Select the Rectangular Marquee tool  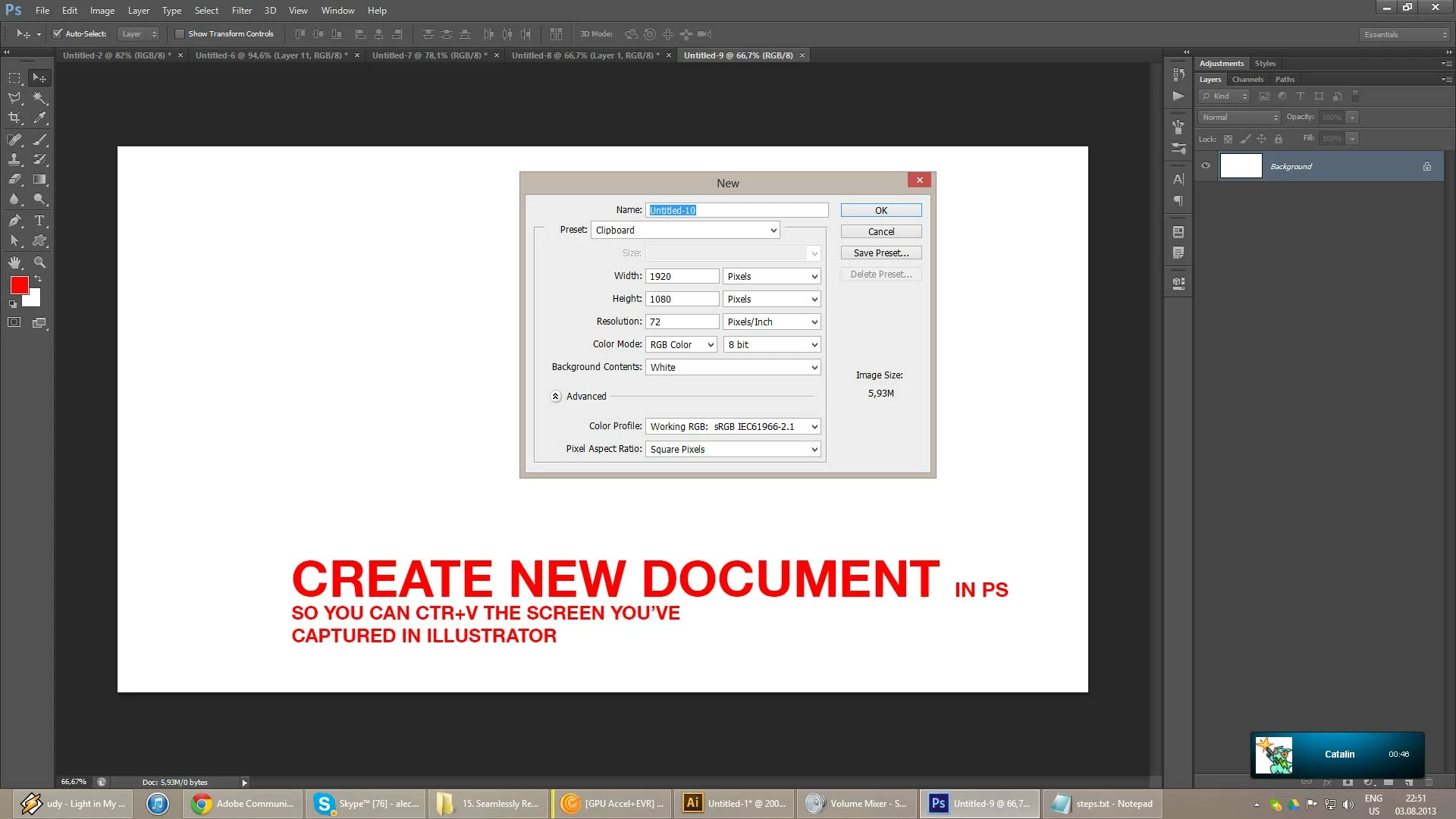14,78
